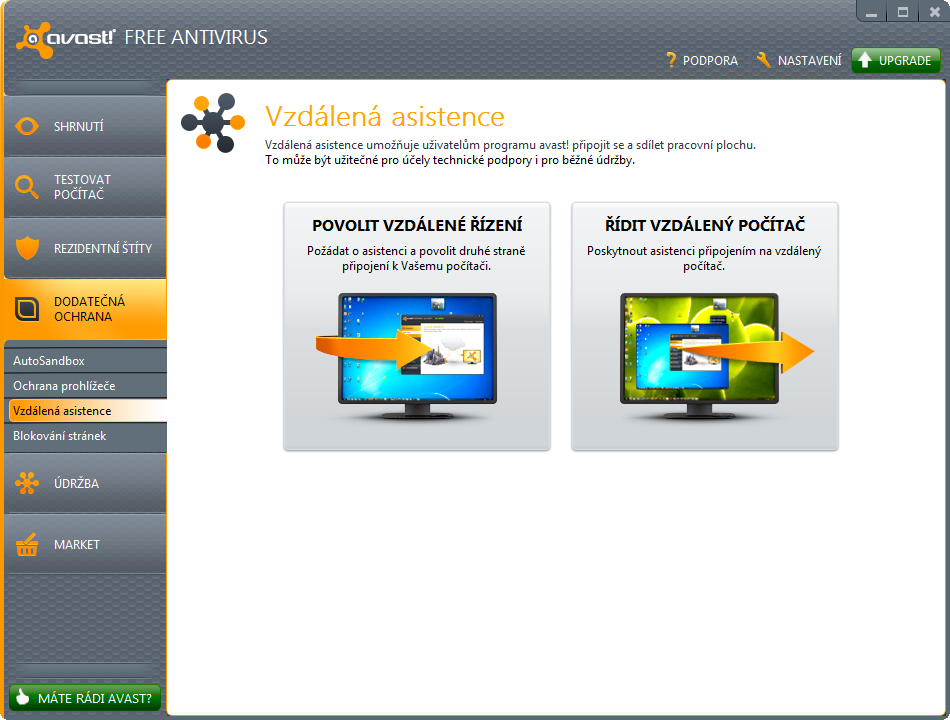Click the square icon beside Dodatečná ochrana
Screen dimensions: 950x720
27,309
